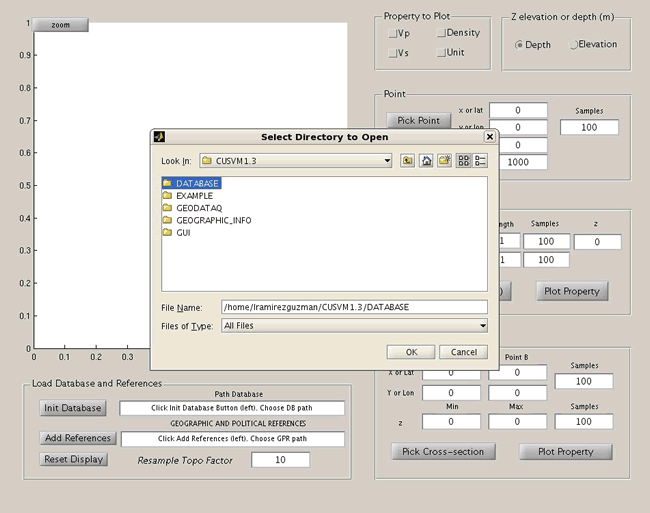
Task: Click the File Name path field
Action: point(354,307)
